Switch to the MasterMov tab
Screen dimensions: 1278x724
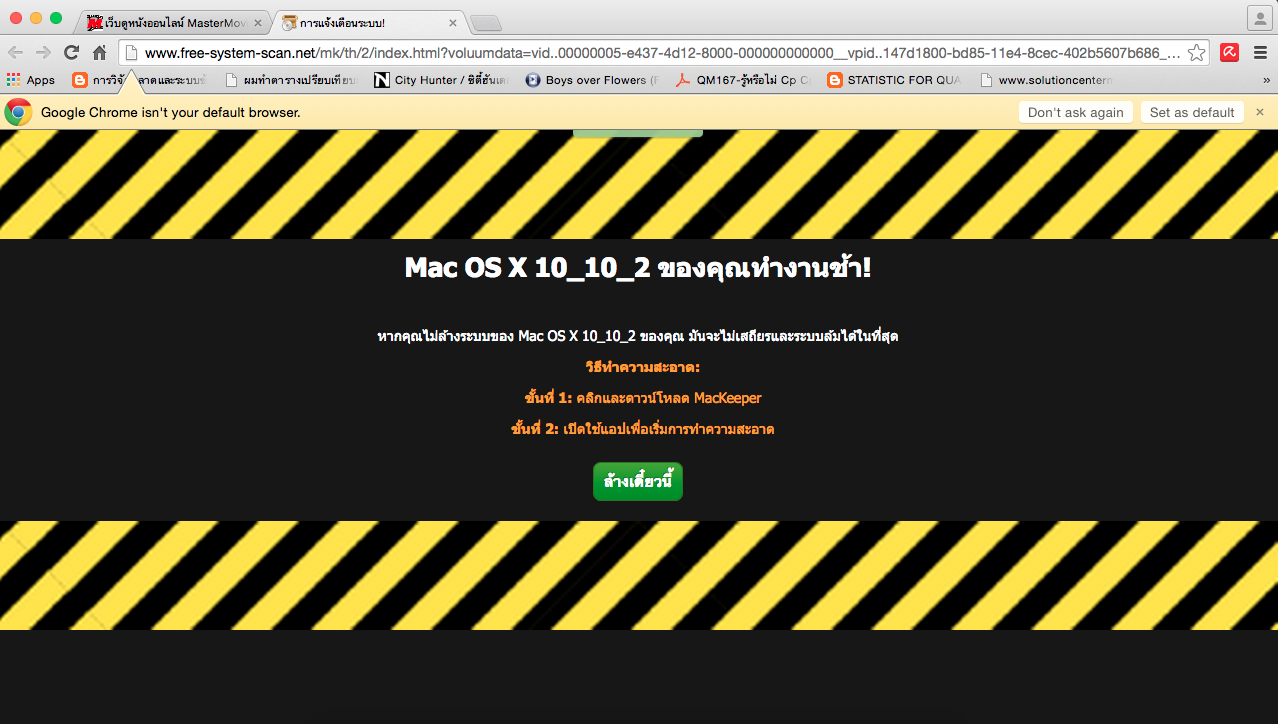tap(175, 22)
